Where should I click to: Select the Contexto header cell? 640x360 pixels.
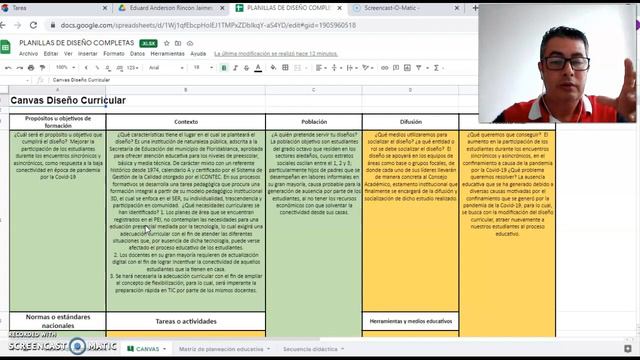pyautogui.click(x=186, y=122)
